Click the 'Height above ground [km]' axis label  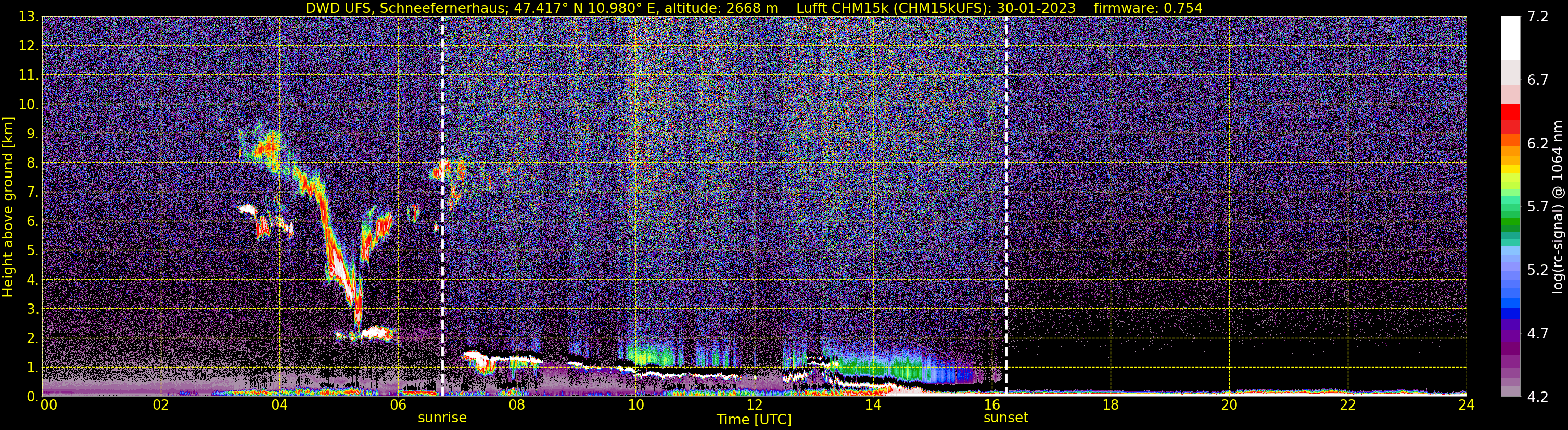[7, 207]
